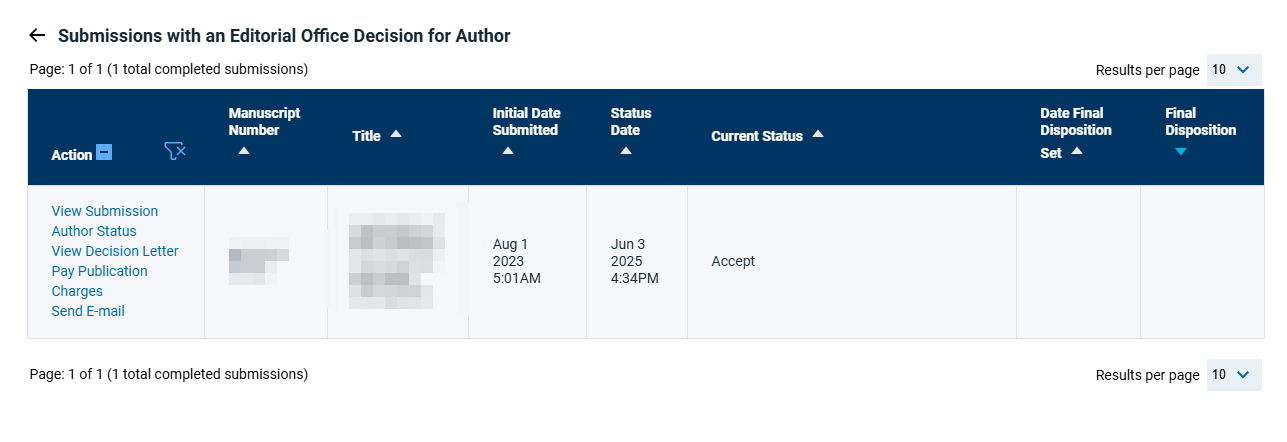Open the View Submission link
Image resolution: width=1287 pixels, height=442 pixels.
[x=105, y=211]
